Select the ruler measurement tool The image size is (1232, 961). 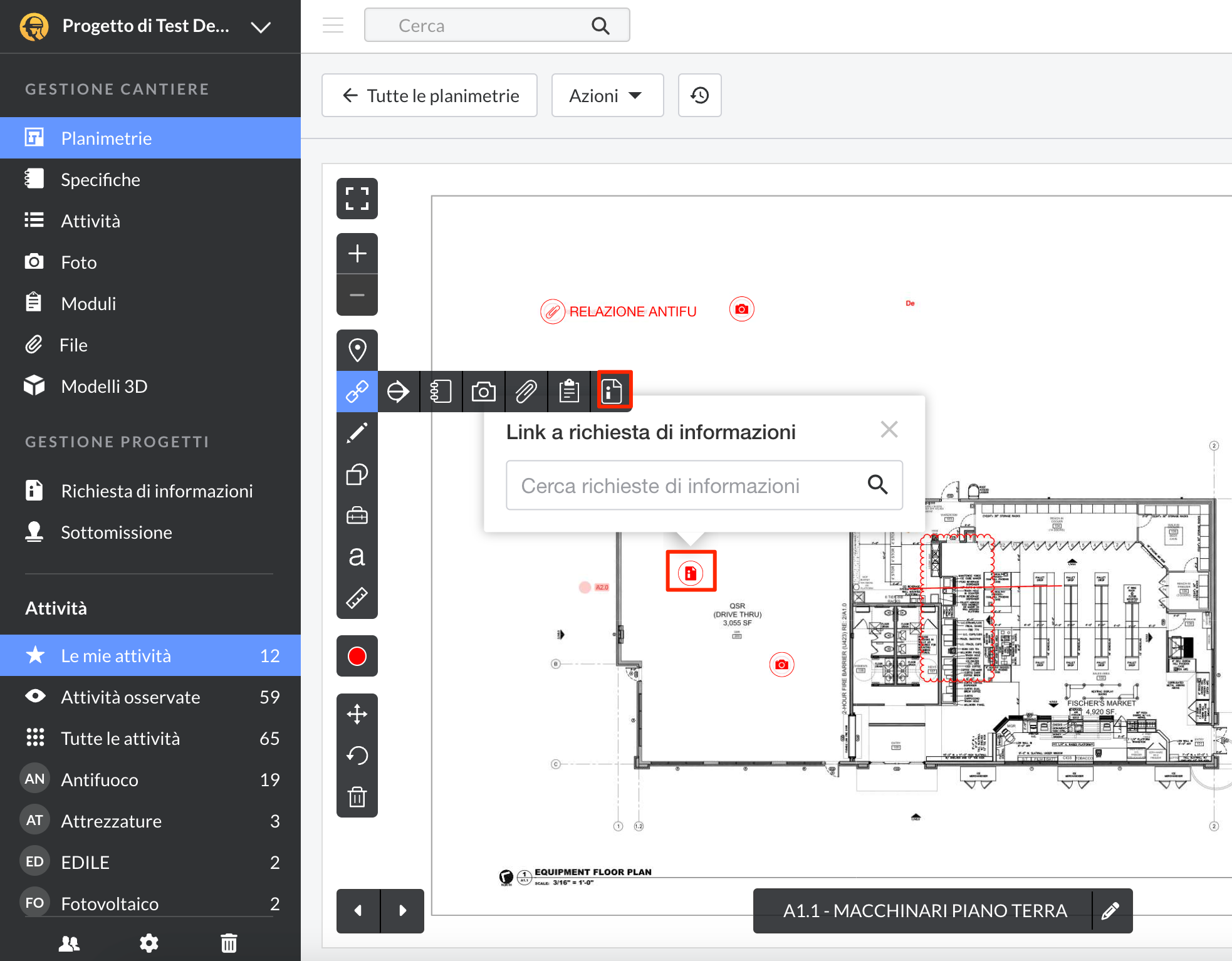(357, 598)
